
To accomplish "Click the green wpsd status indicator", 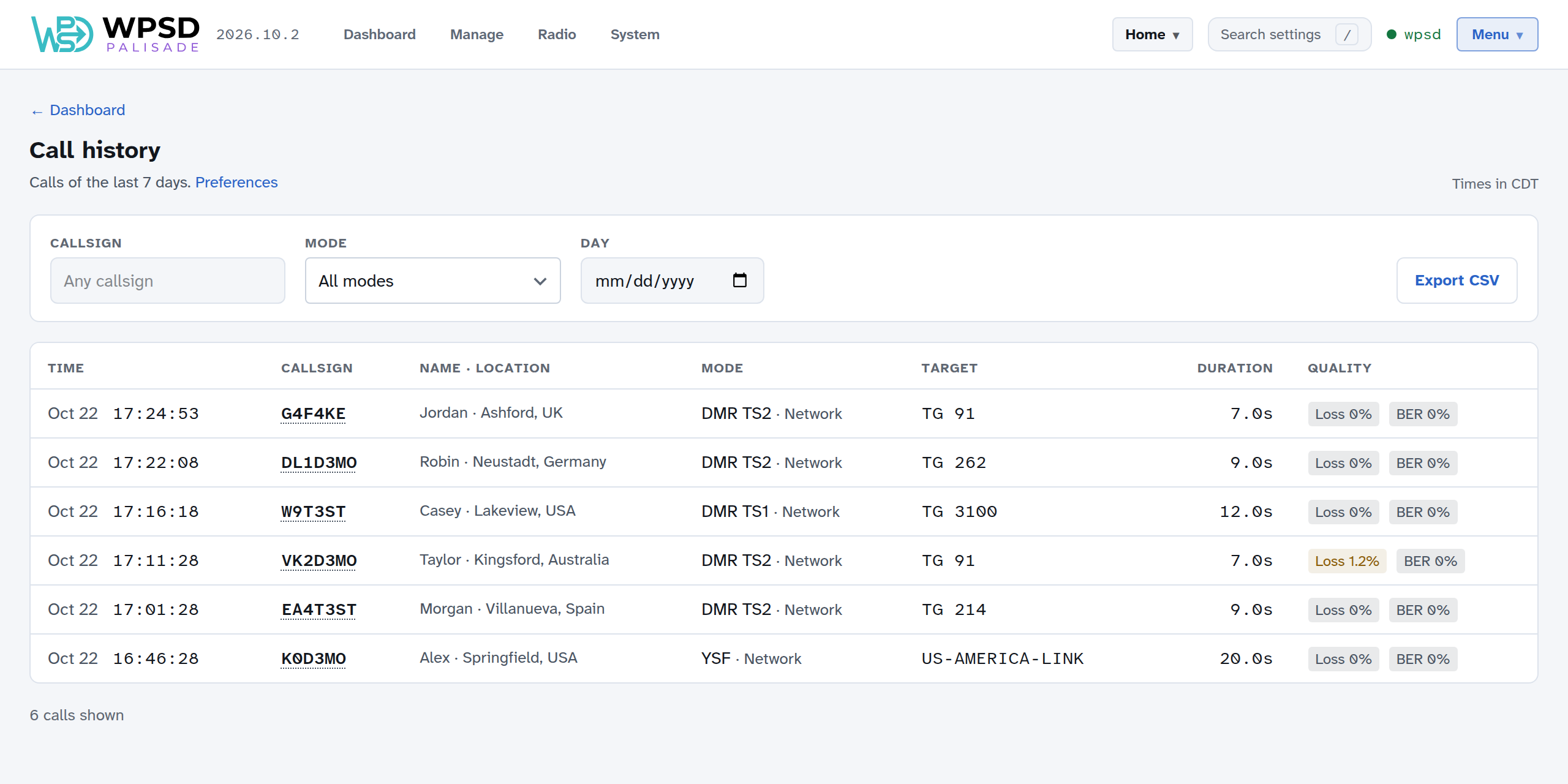I will [1414, 34].
